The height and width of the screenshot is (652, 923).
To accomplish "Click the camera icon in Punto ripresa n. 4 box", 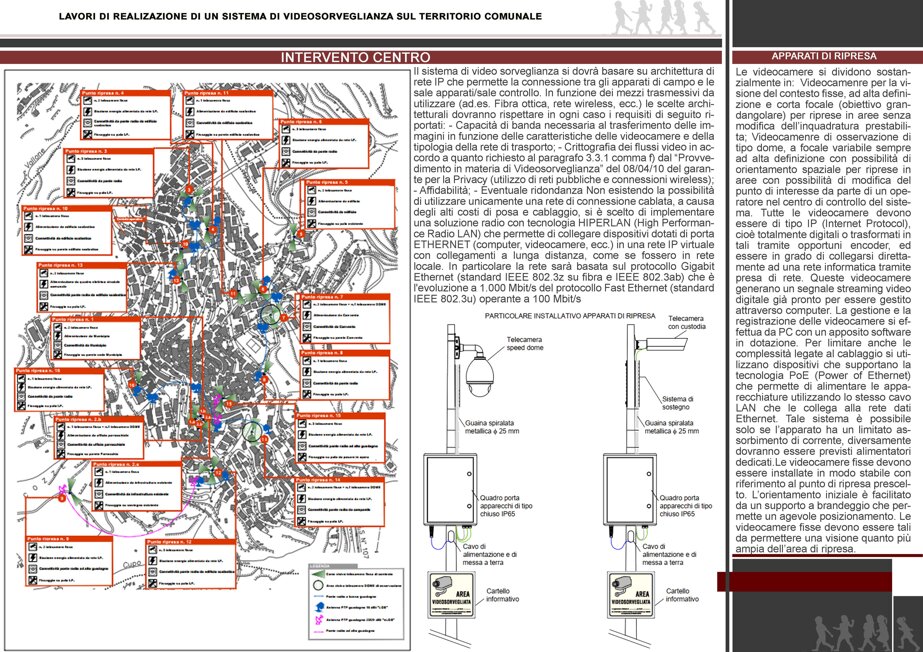I will pos(87,101).
